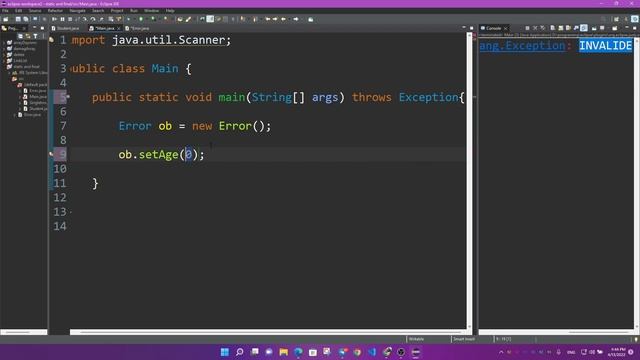Toggle Smart Insert mode in status bar

464,339
